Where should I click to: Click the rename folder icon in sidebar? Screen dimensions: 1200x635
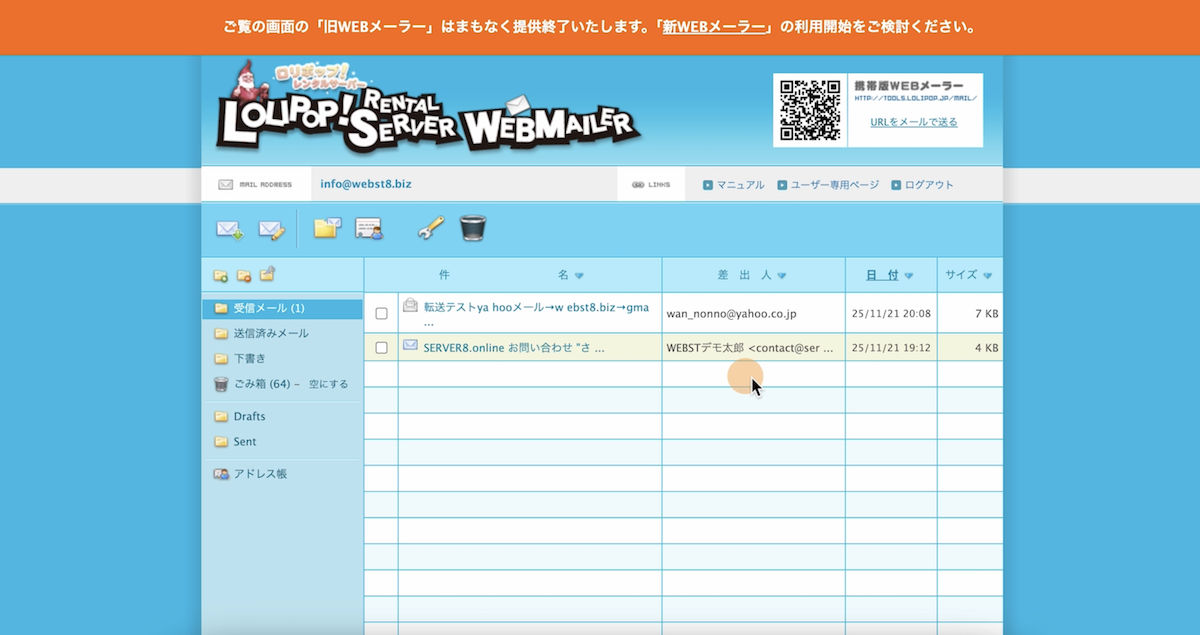(267, 274)
